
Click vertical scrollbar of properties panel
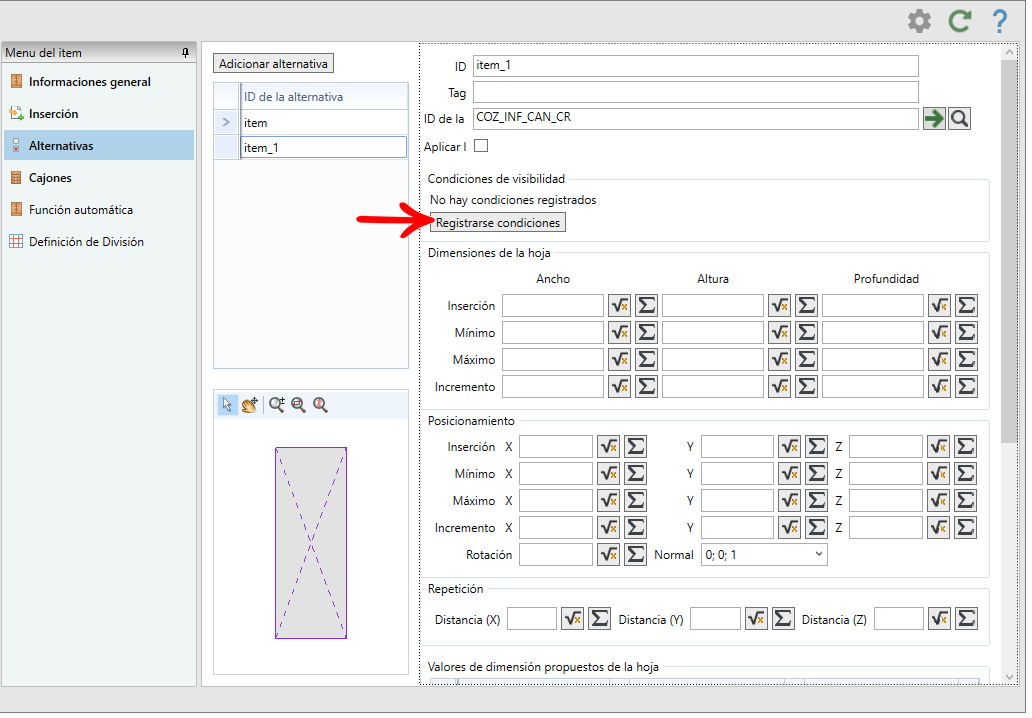coord(1009,251)
